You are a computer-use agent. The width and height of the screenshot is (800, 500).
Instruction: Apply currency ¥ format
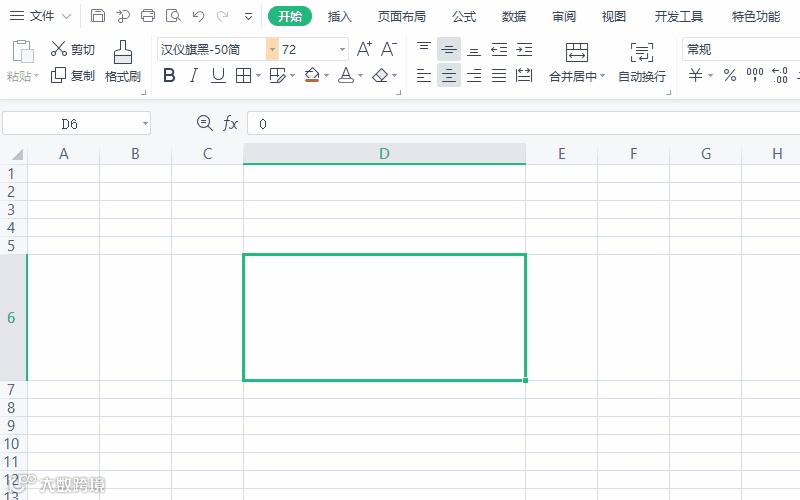(695, 76)
